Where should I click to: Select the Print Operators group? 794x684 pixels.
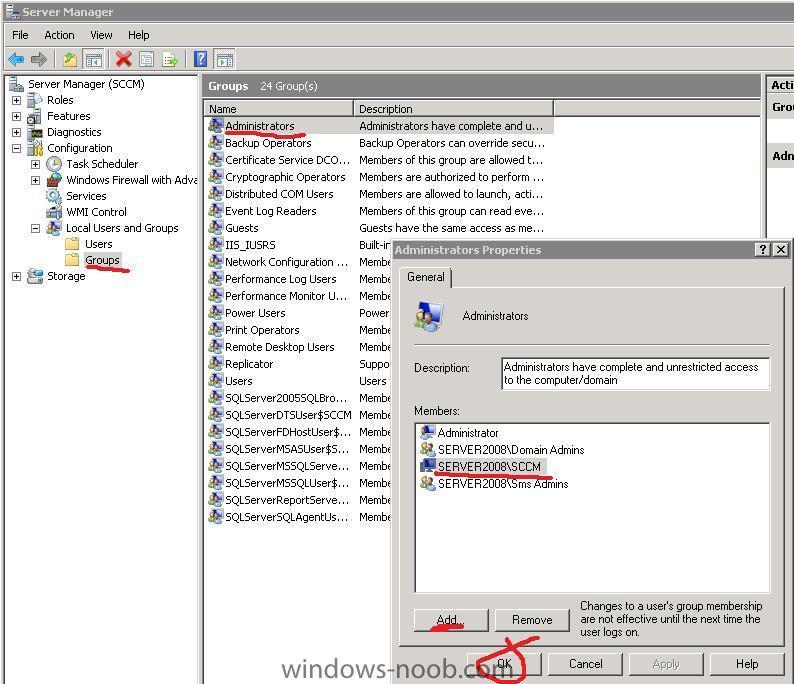point(262,330)
